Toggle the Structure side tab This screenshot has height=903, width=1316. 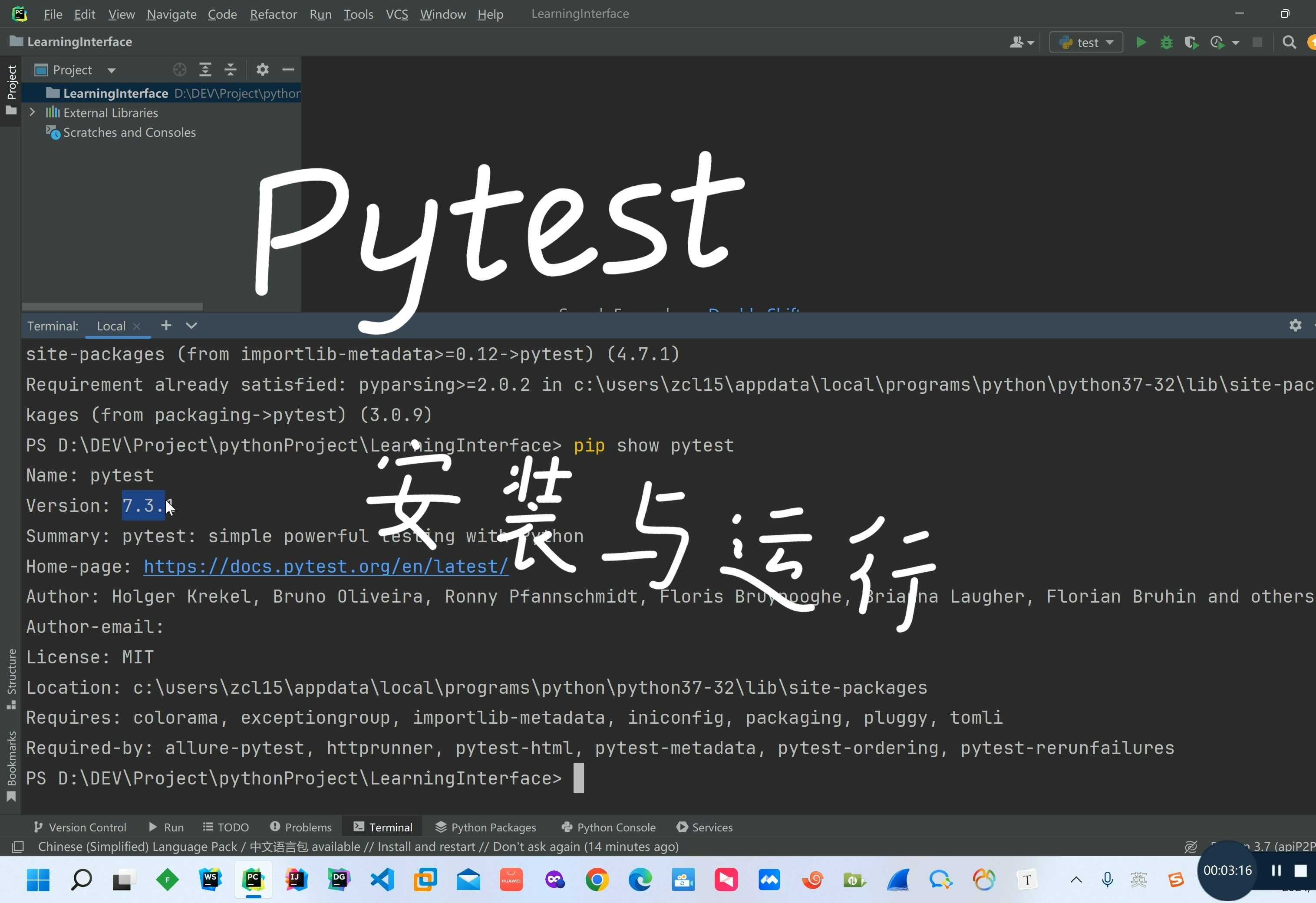pos(11,679)
